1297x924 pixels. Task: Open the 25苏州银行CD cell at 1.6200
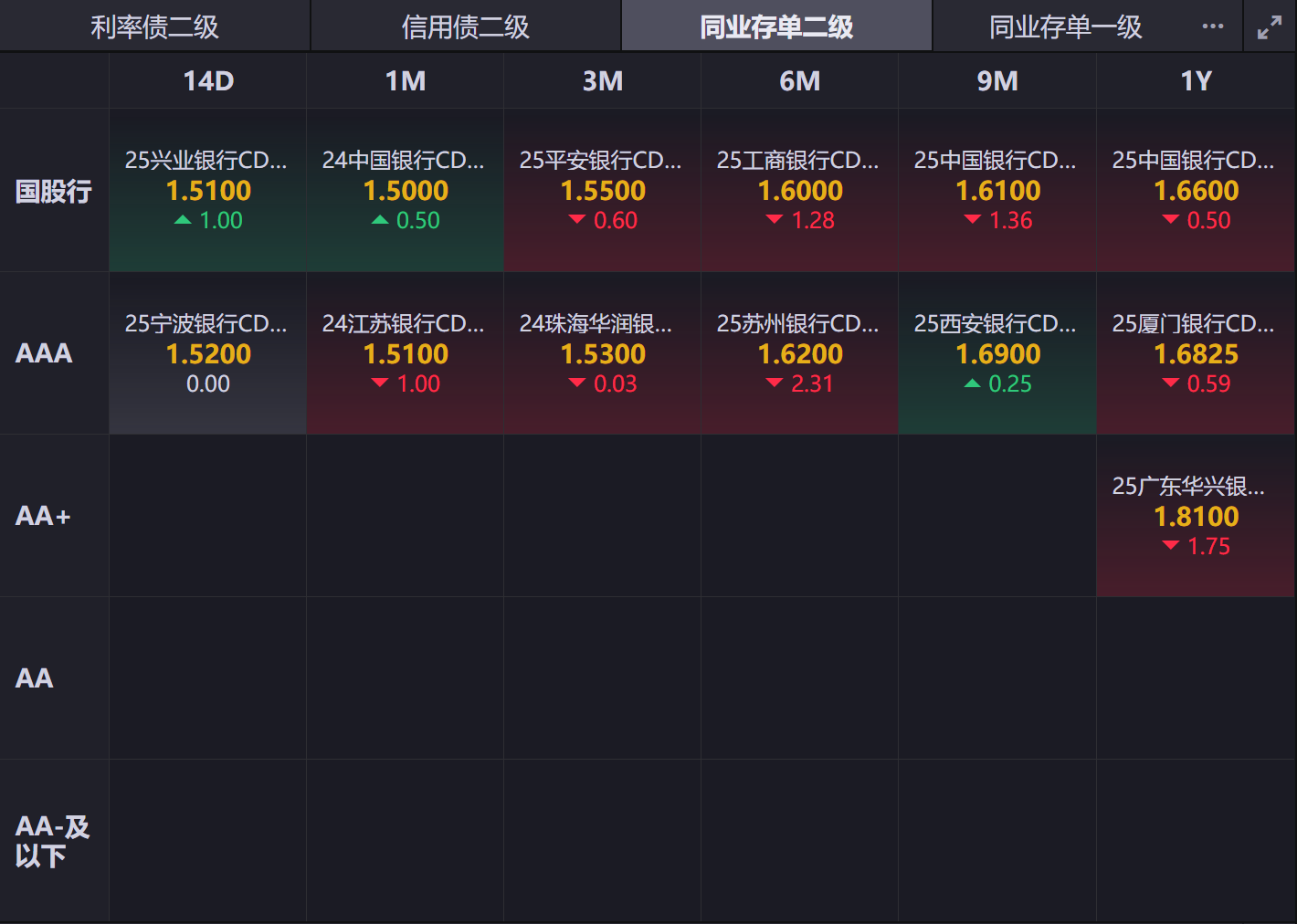point(800,353)
